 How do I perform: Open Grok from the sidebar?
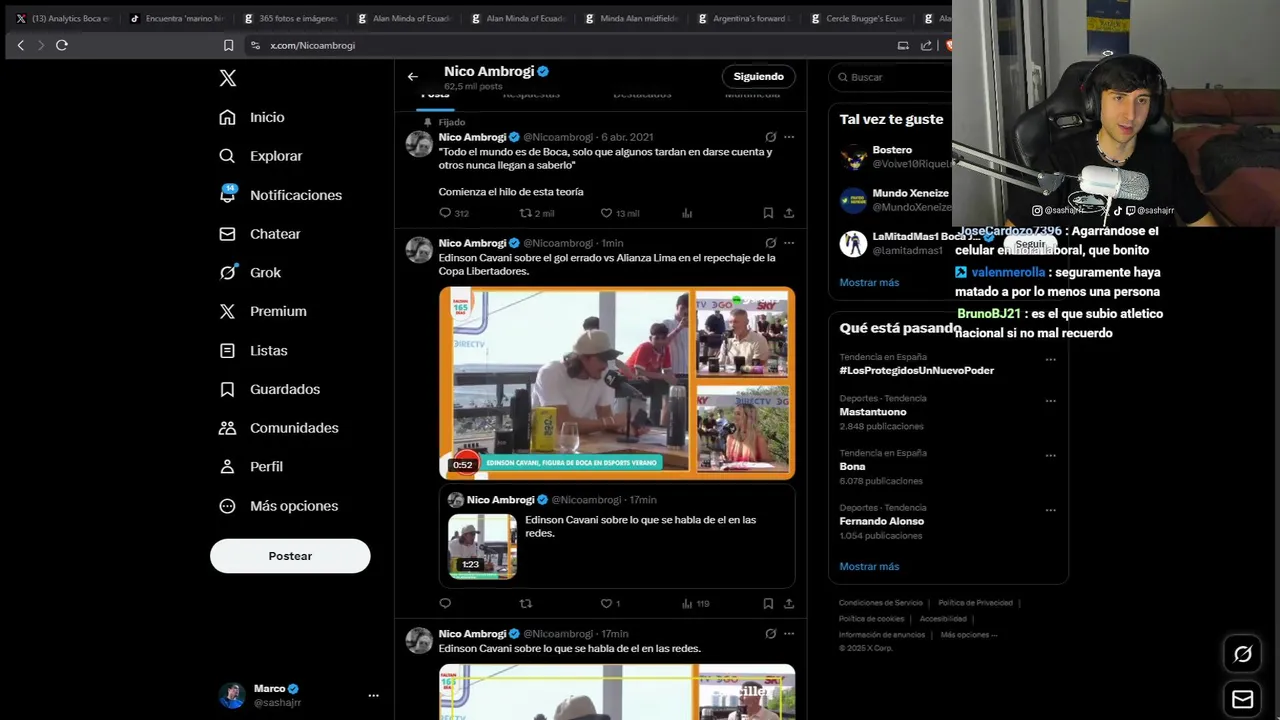tap(250, 272)
